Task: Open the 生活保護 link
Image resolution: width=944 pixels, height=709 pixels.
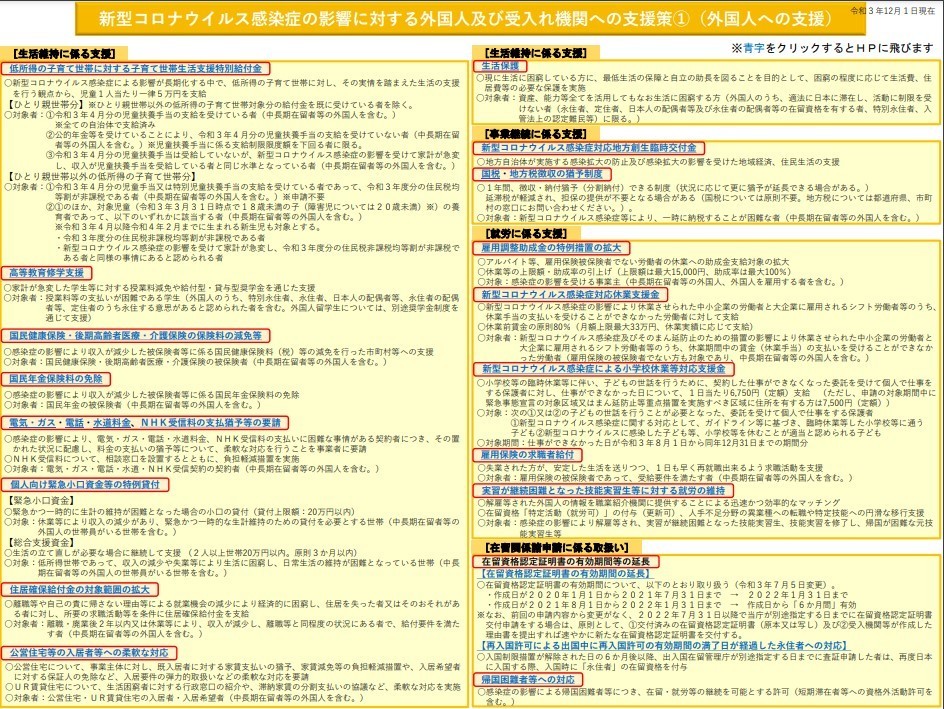Action: coord(500,66)
